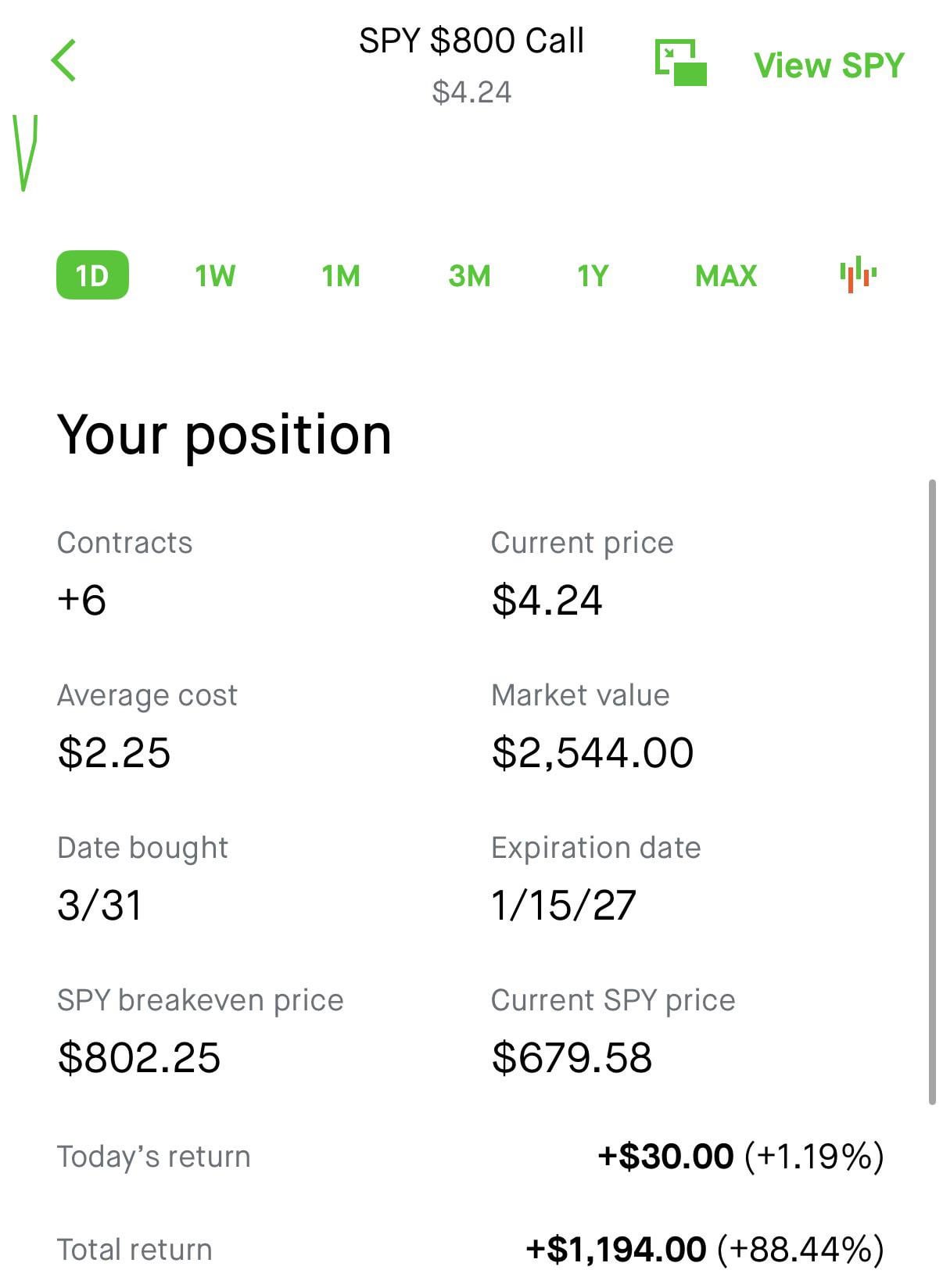
Task: Choose the 1Y chart range
Action: click(592, 275)
